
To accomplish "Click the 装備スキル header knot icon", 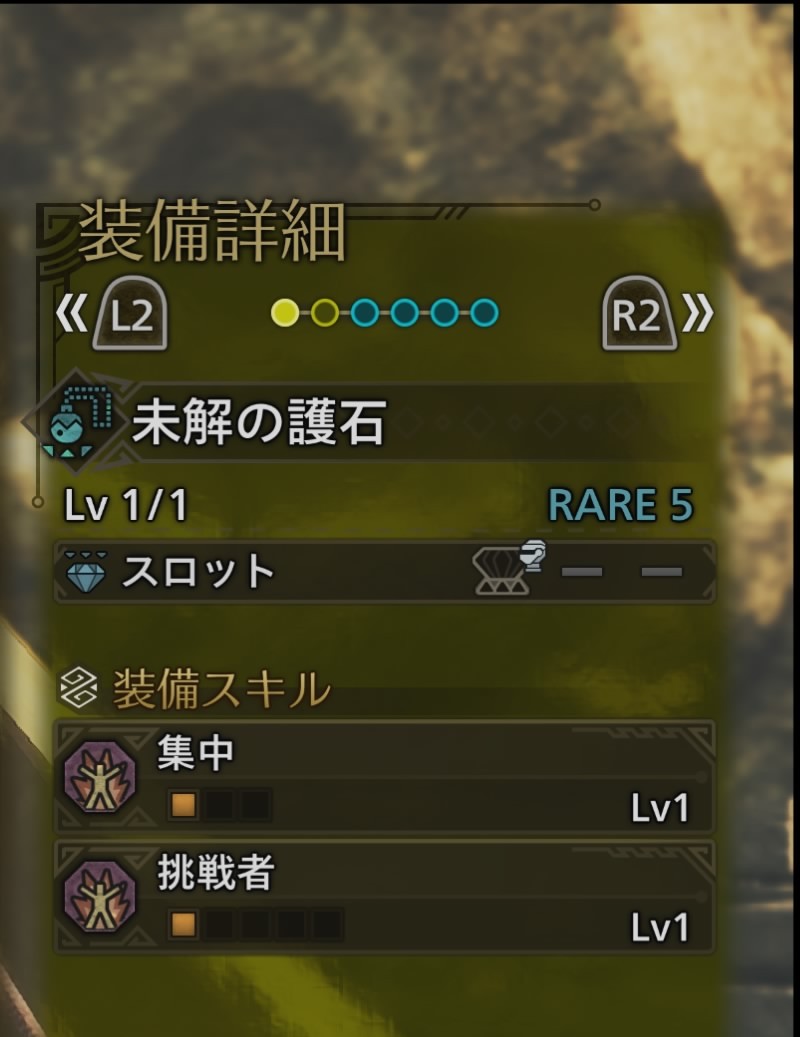I will (x=79, y=688).
